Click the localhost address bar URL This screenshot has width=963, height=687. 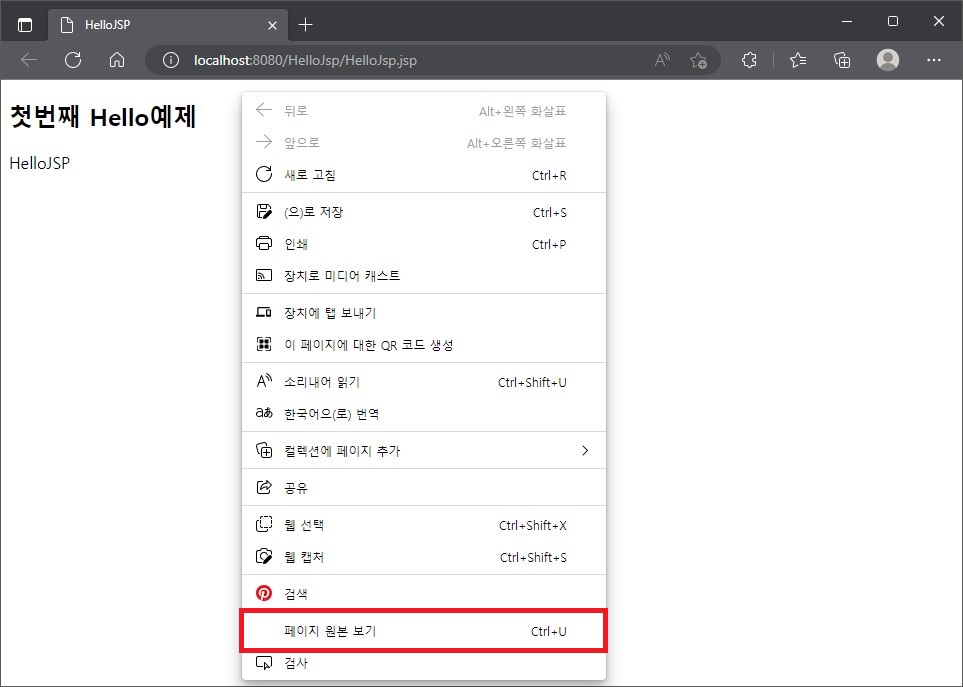point(305,60)
